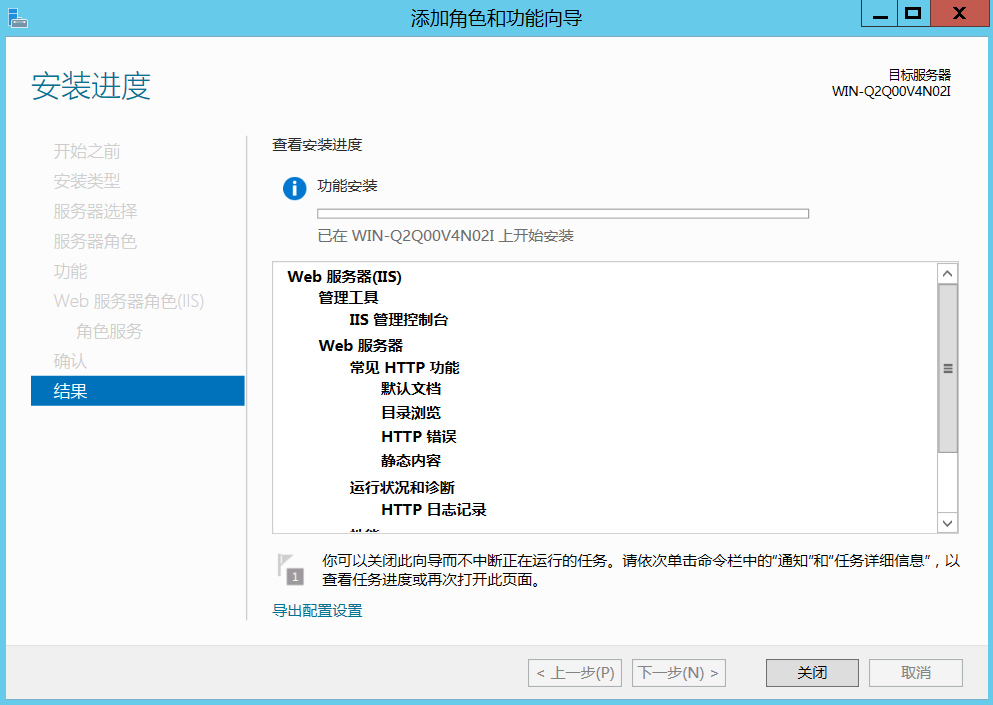Select the 服务器角色 step in the sidebar
993x705 pixels.
[x=95, y=241]
